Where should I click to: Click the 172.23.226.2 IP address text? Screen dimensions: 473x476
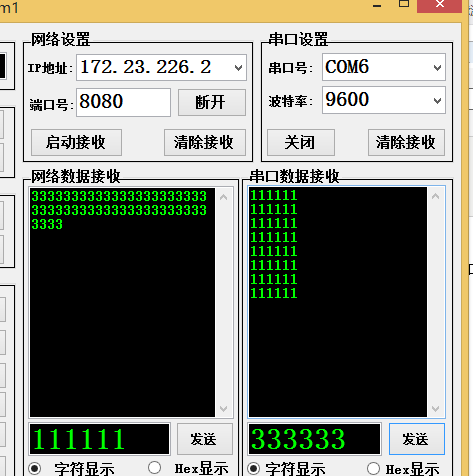[146, 67]
